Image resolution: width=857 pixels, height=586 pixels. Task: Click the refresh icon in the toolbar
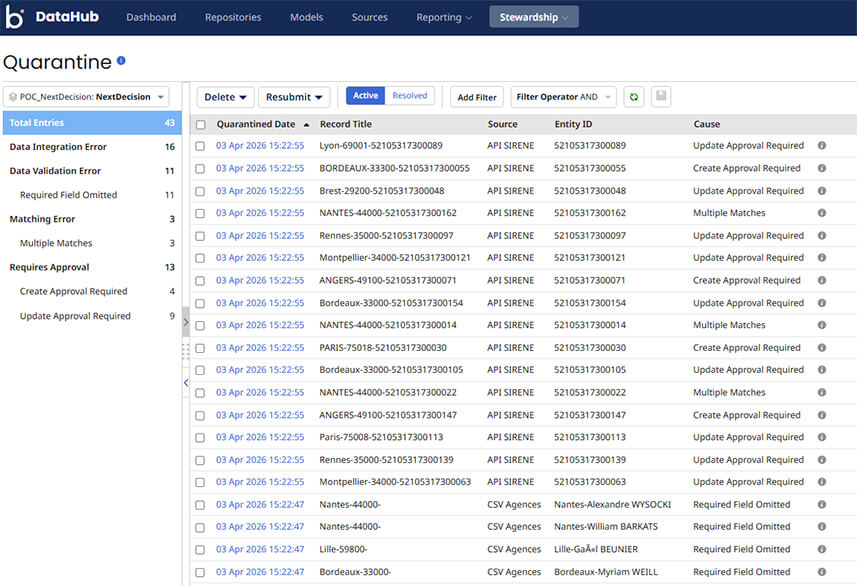(x=633, y=96)
